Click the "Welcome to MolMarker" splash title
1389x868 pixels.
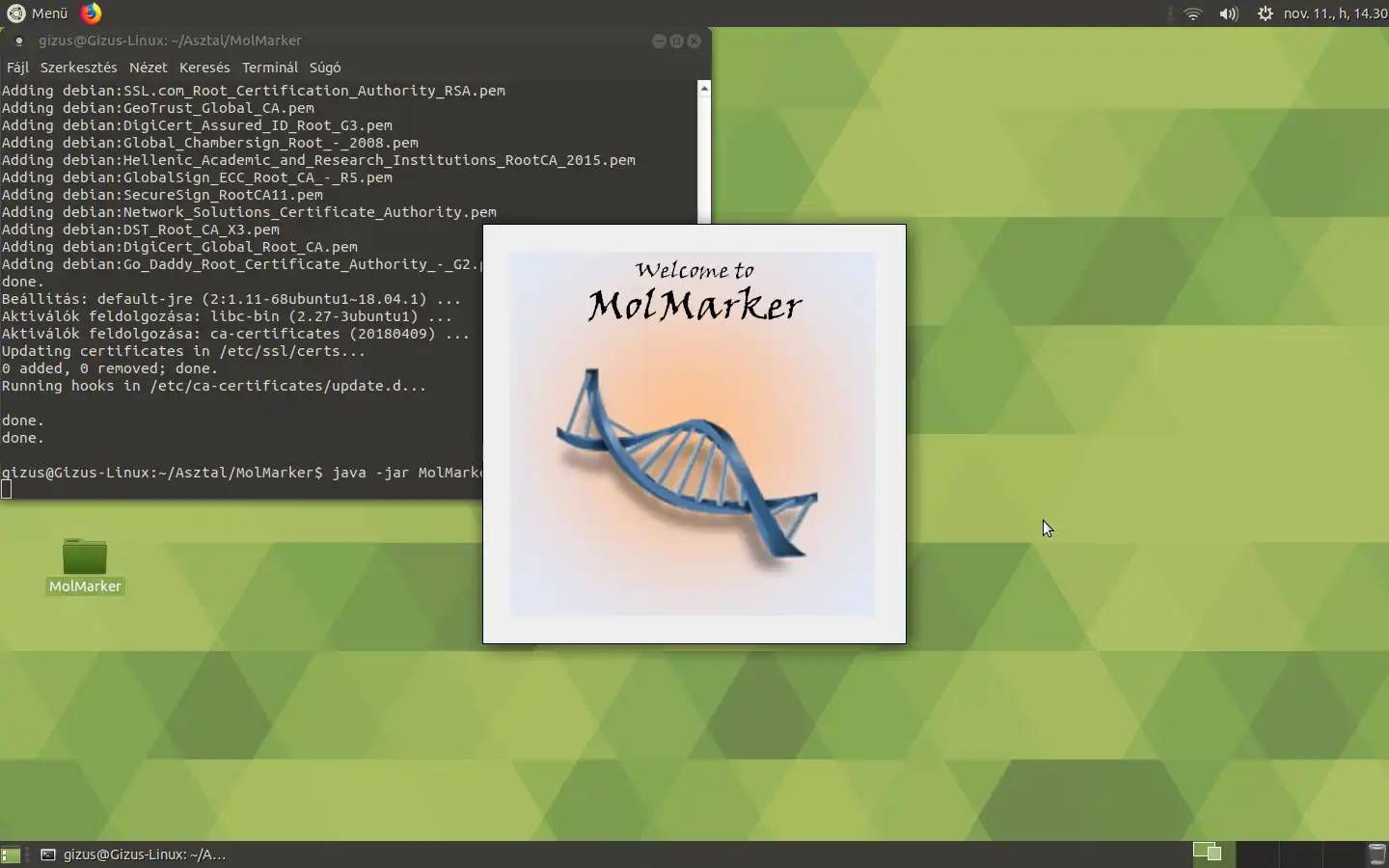tap(694, 291)
